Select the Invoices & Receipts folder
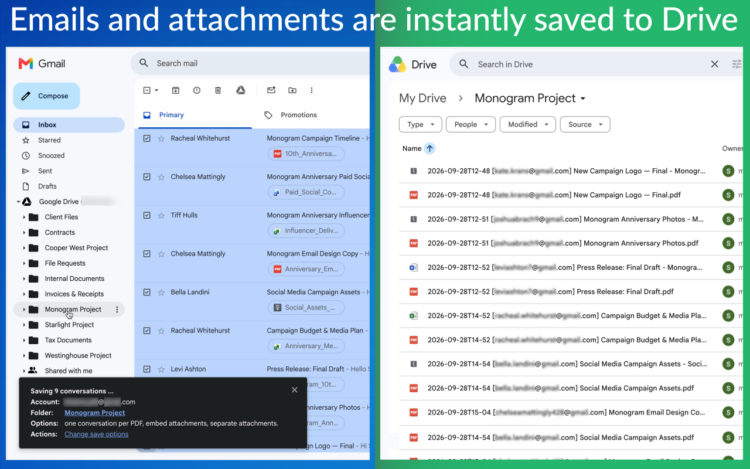This screenshot has height=469, width=750. [74, 294]
